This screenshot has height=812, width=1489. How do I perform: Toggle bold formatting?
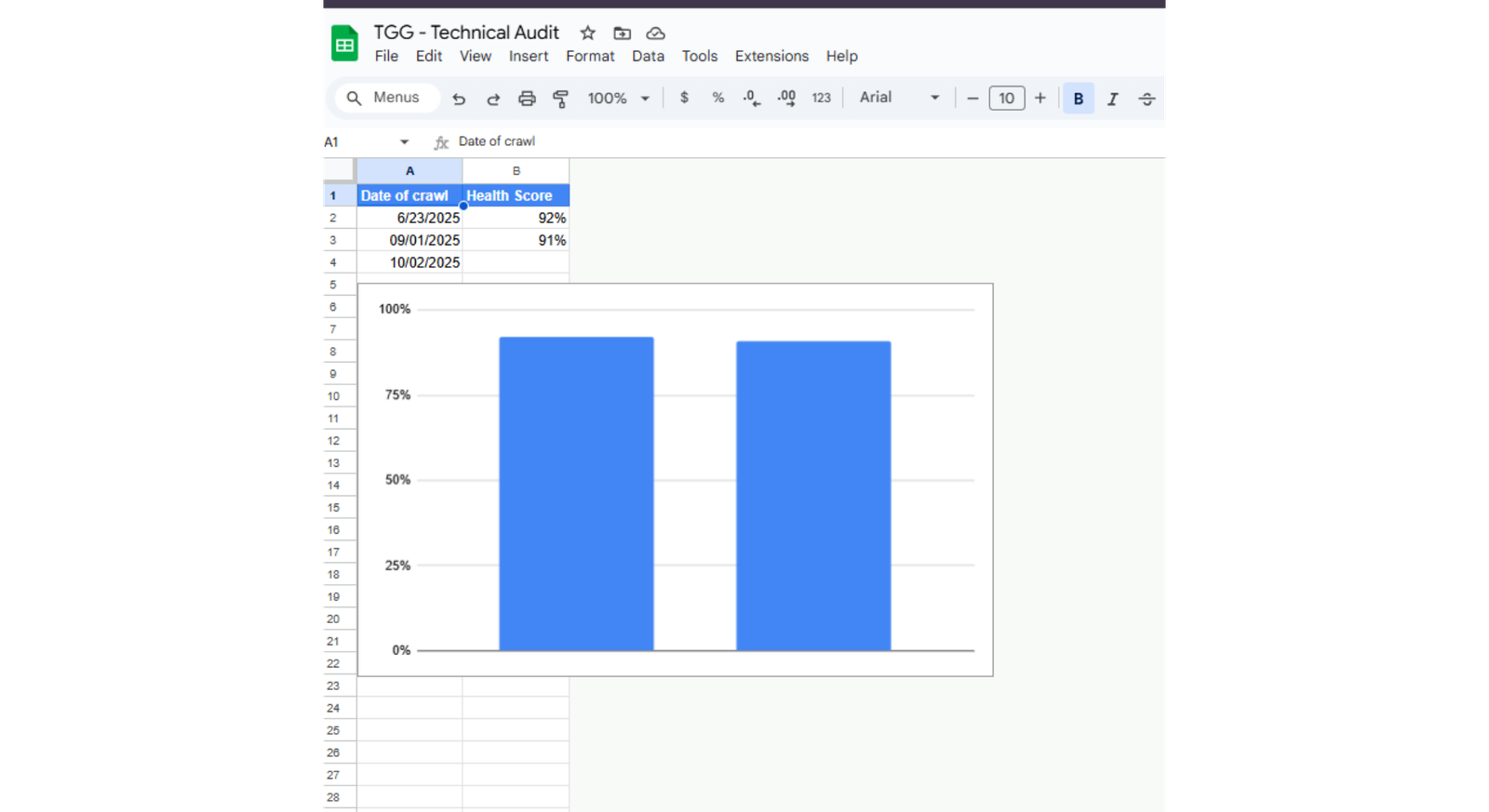pyautogui.click(x=1078, y=99)
